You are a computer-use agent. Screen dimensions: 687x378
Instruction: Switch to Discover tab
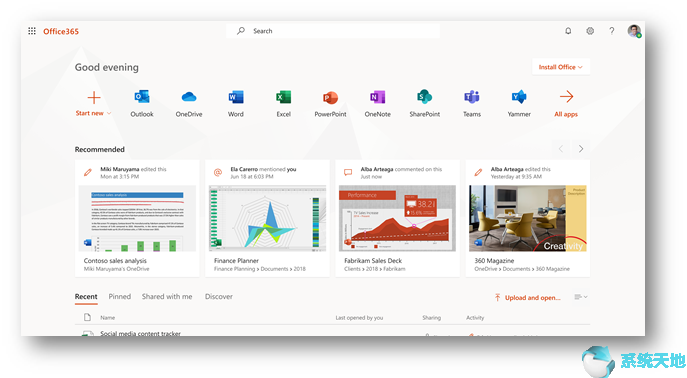pyautogui.click(x=219, y=297)
